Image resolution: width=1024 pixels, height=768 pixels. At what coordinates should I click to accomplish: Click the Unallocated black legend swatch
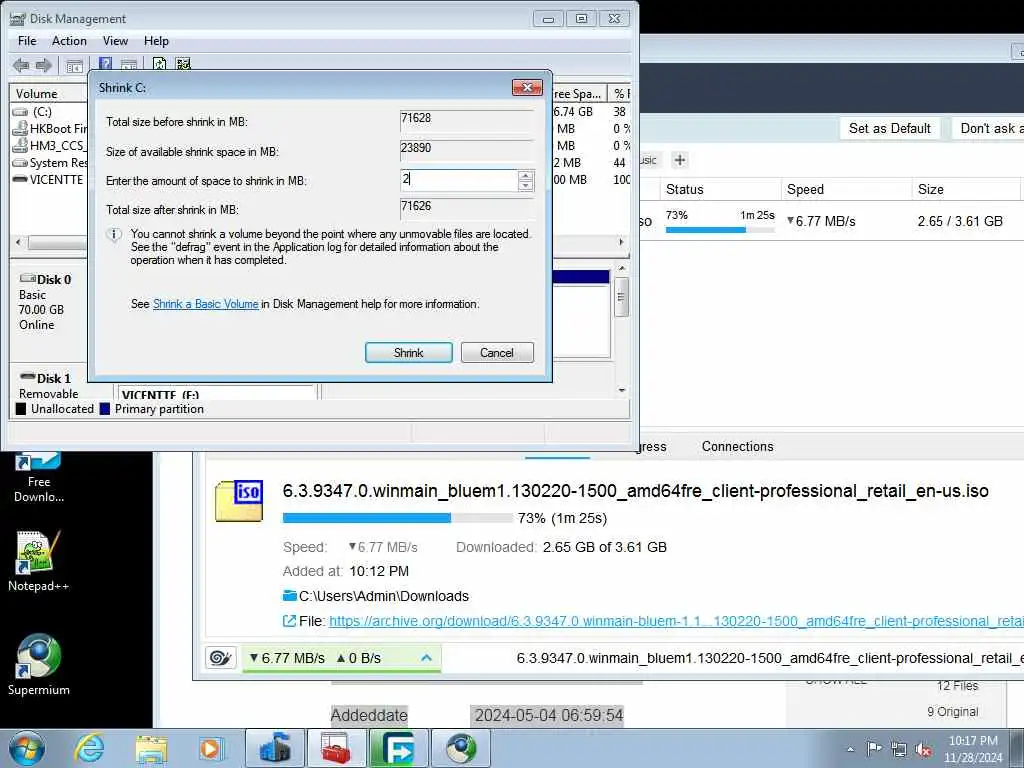(21, 409)
